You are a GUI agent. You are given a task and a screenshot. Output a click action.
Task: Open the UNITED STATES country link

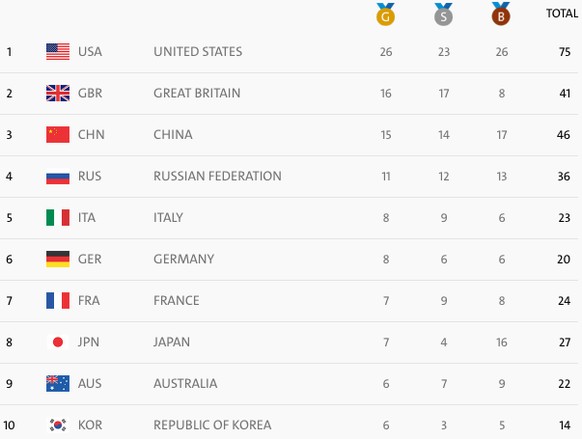198,52
